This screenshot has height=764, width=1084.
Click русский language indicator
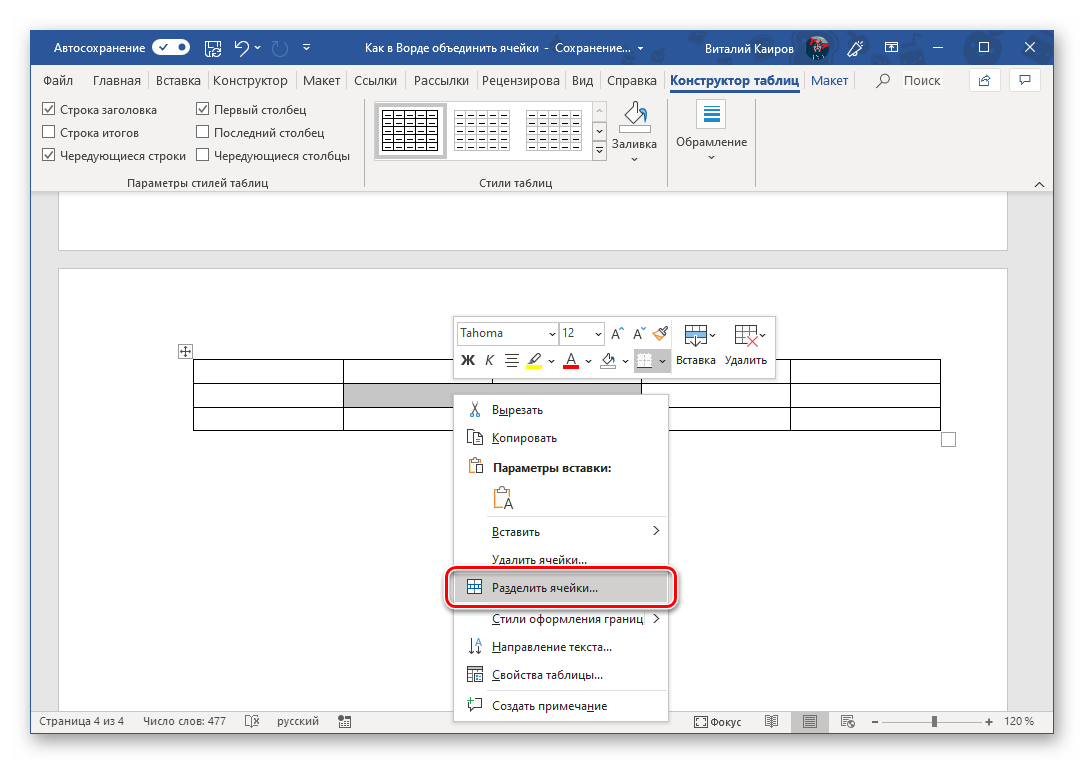tap(298, 721)
